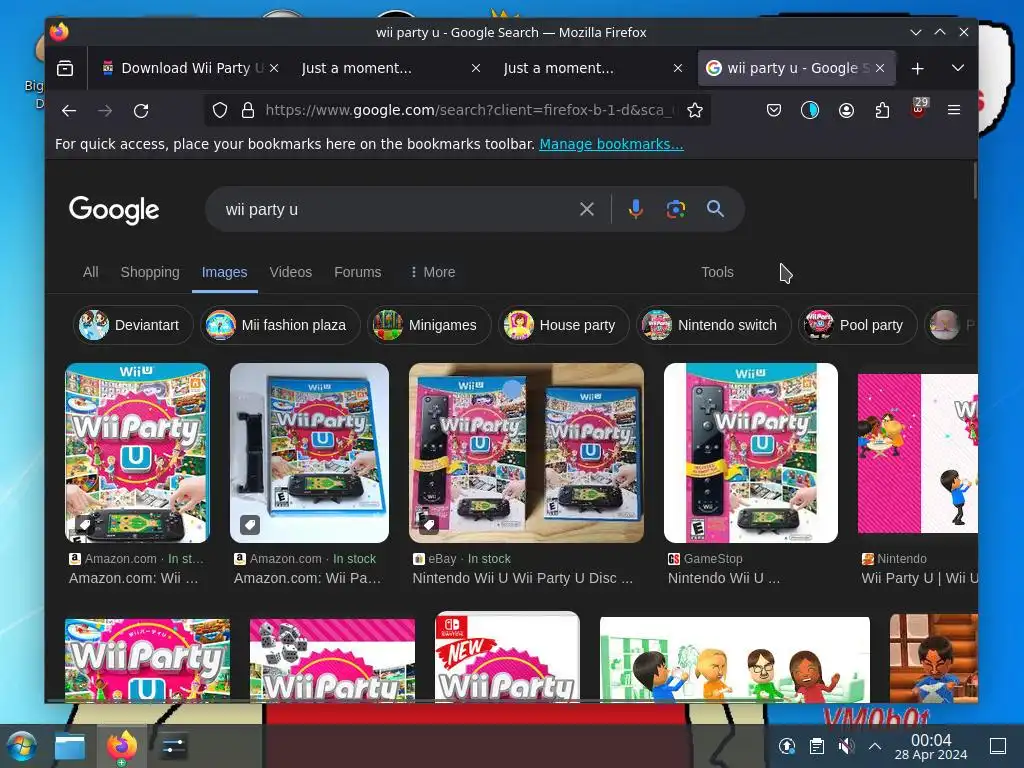Expand hidden system tray icons with the arrow
This screenshot has height=768, width=1024.
pyautogui.click(x=875, y=746)
